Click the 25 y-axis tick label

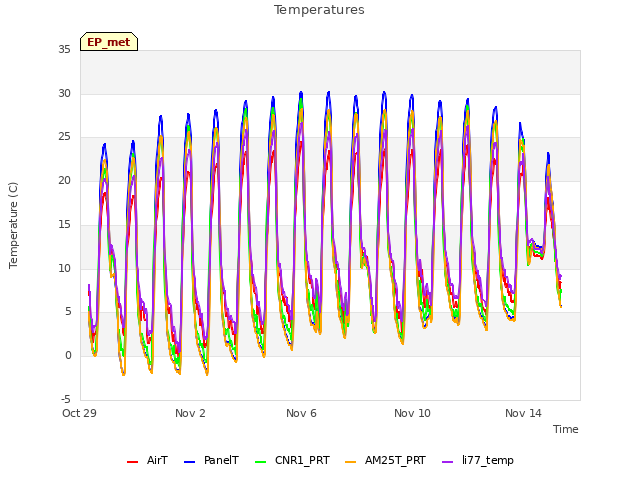[x=64, y=137]
